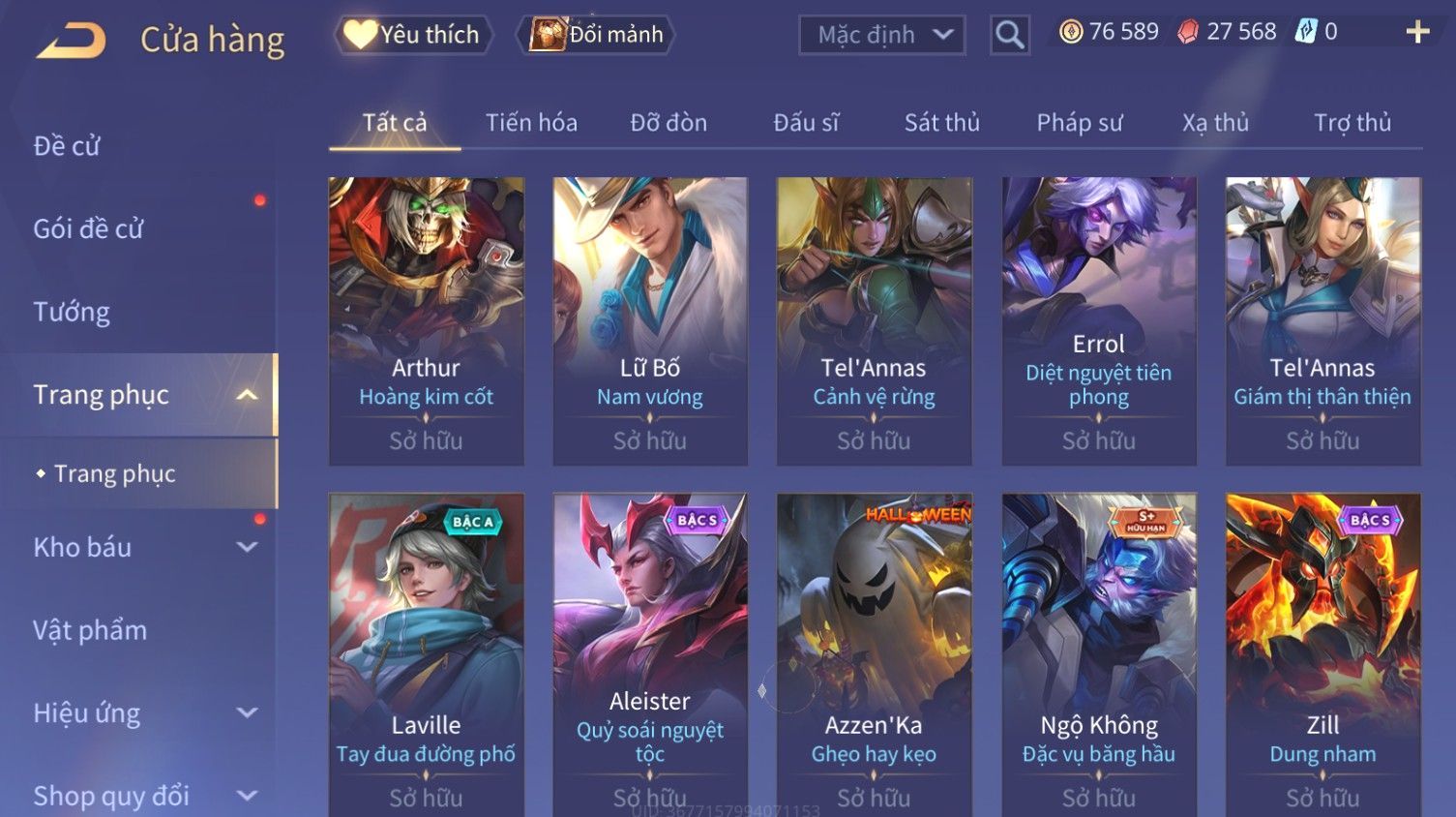Click the red ruby currency icon
Viewport: 1456px width, 817px height.
click(x=1187, y=32)
